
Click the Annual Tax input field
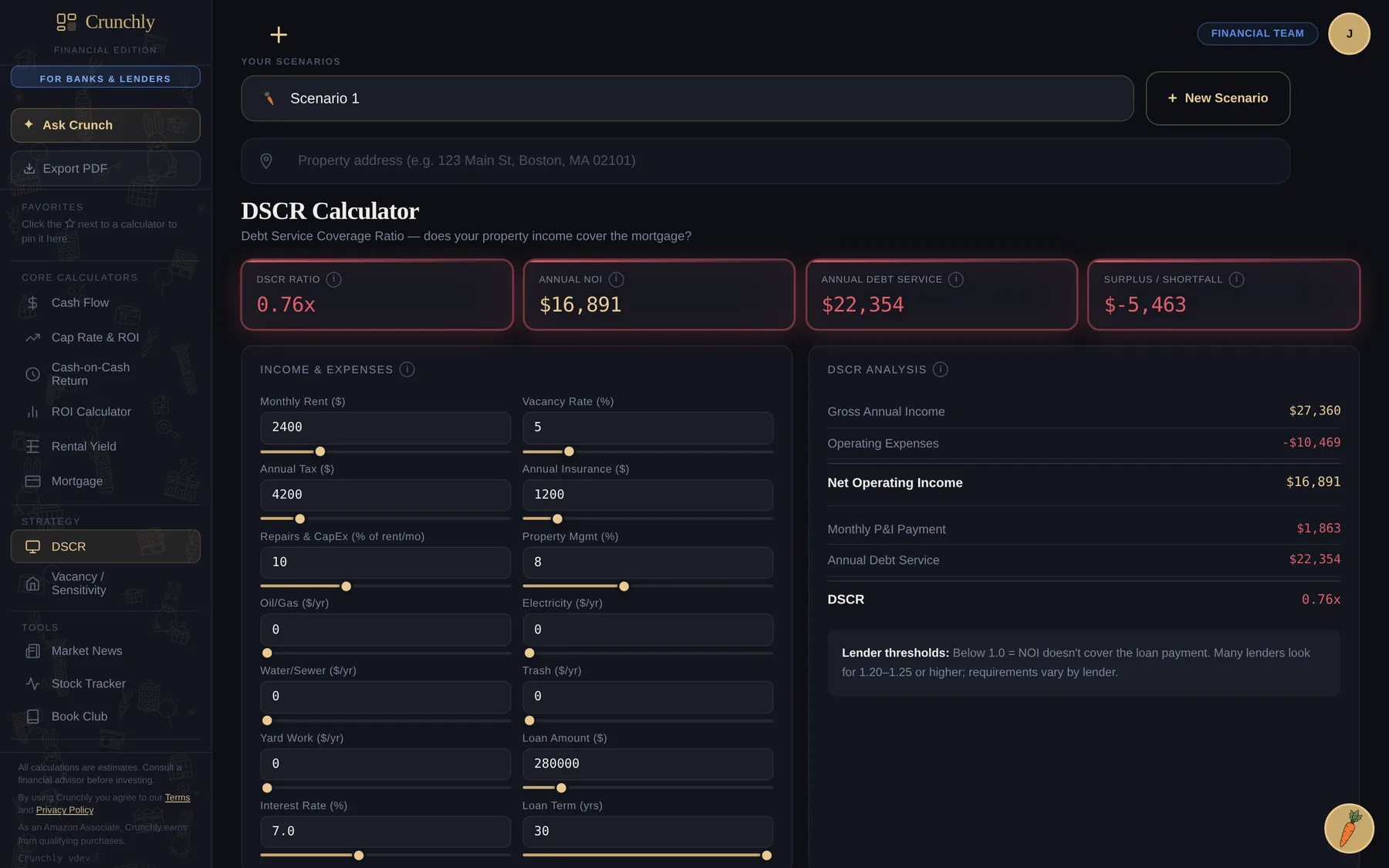(x=385, y=495)
